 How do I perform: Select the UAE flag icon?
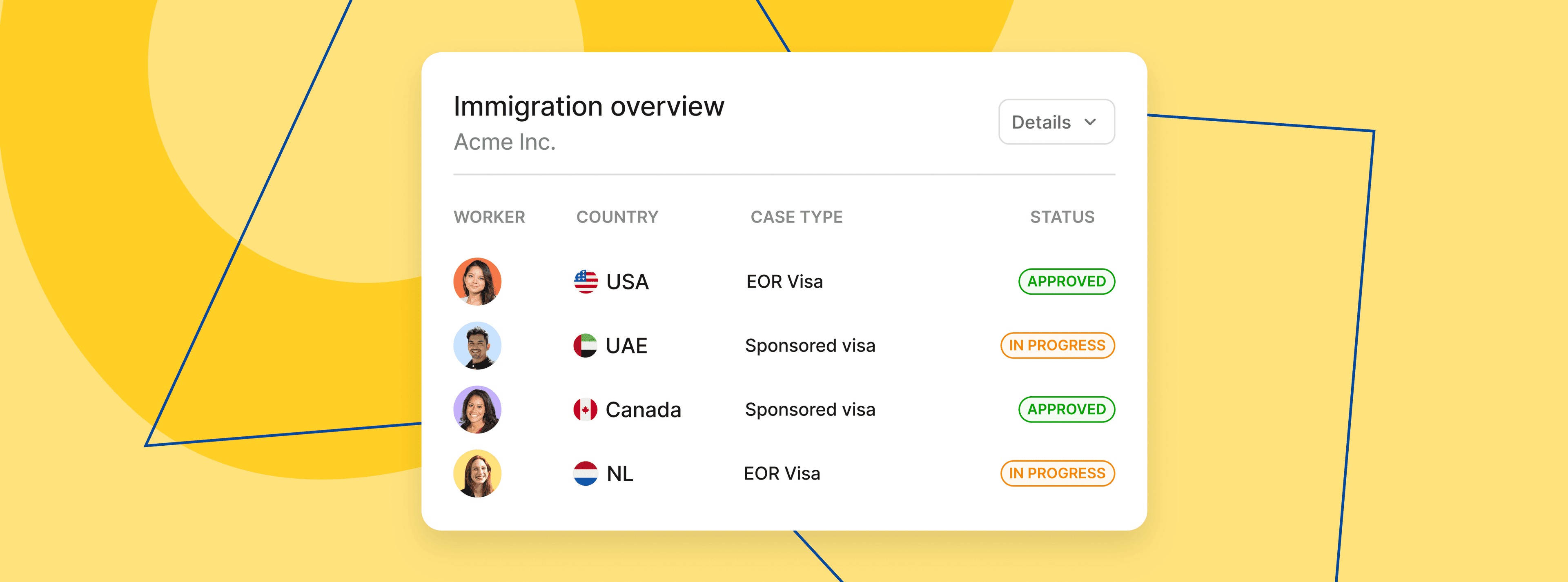pyautogui.click(x=585, y=345)
